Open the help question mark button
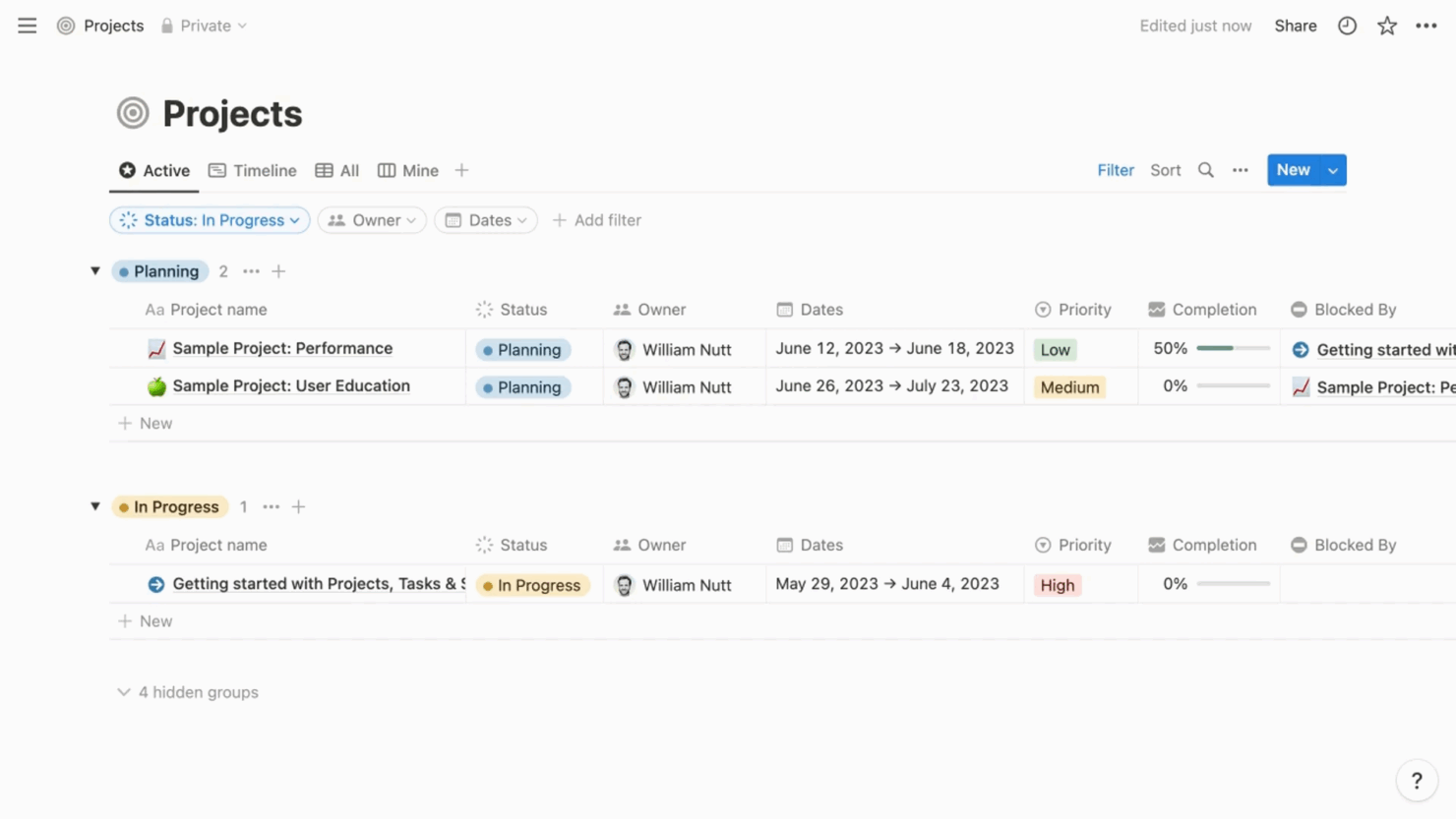This screenshot has height=819, width=1456. click(x=1416, y=780)
